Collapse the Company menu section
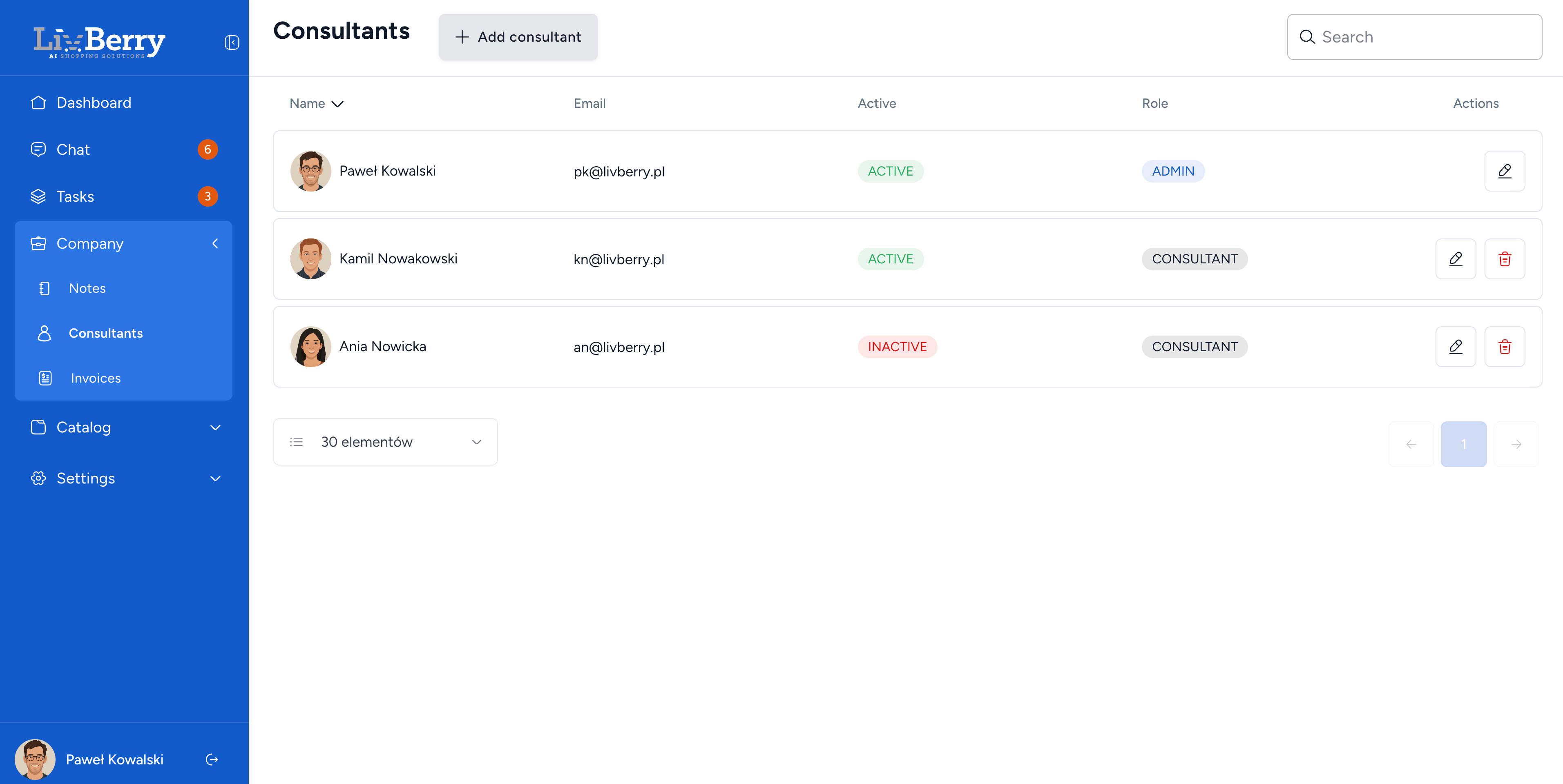This screenshot has height=784, width=1563. point(215,243)
